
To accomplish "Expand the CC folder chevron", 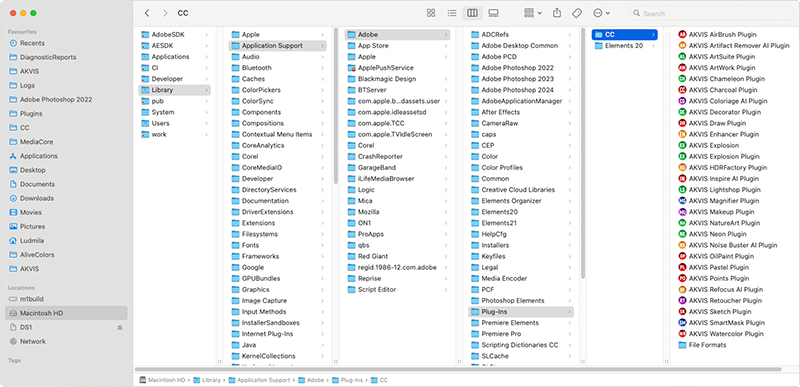I will coord(653,35).
